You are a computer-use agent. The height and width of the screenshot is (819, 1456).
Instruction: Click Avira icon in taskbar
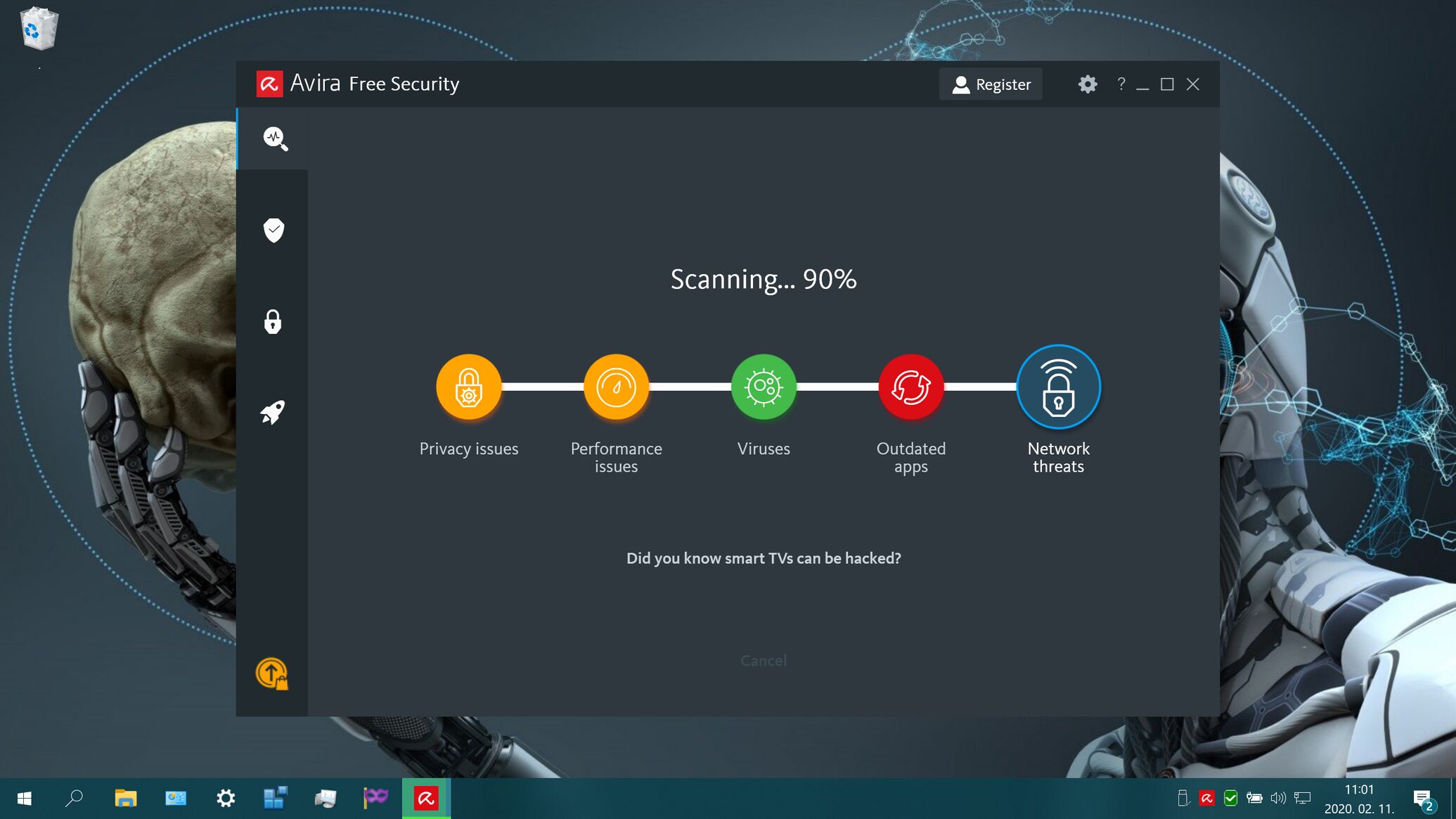(426, 799)
